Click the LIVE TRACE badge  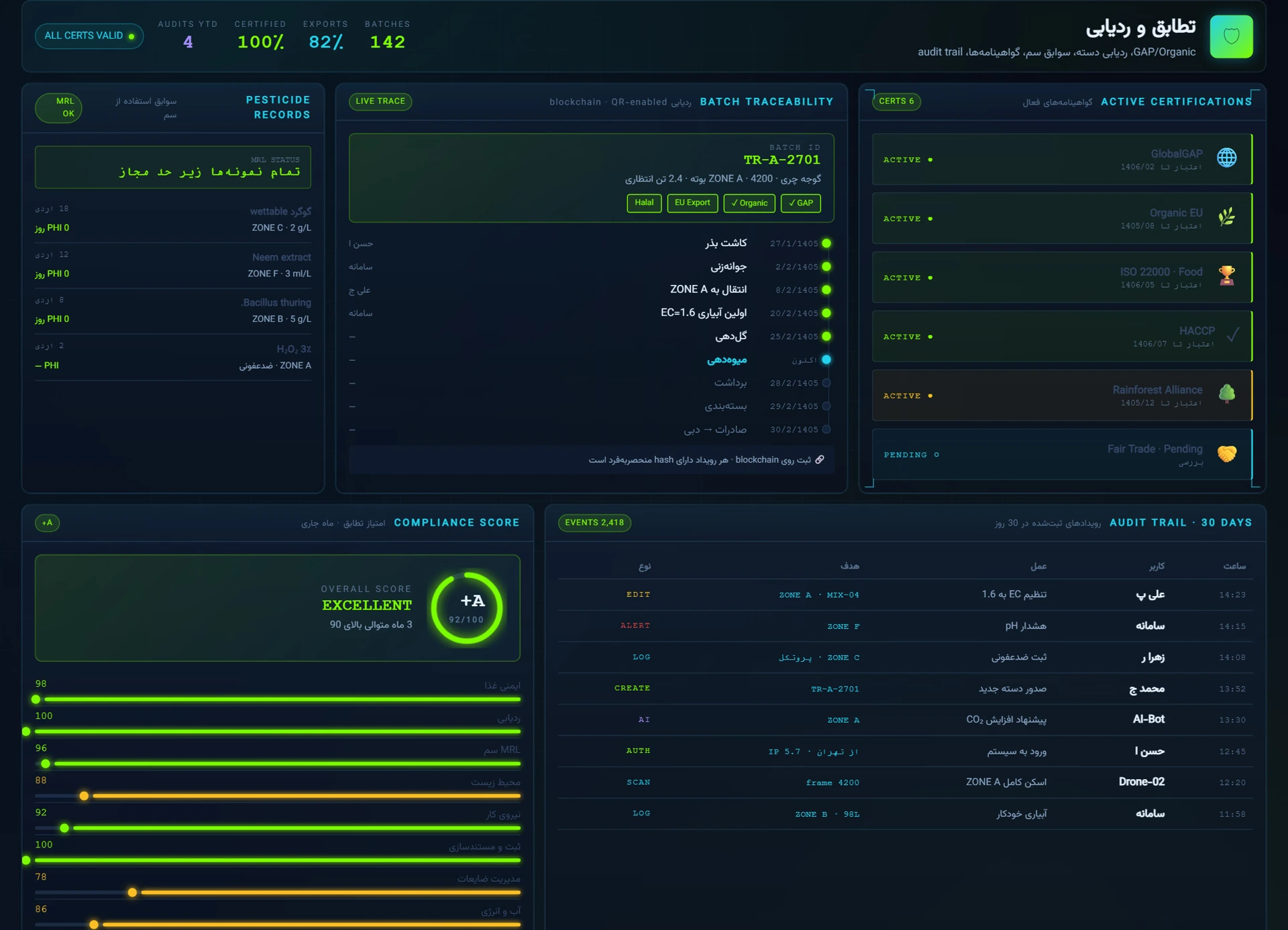click(x=380, y=101)
